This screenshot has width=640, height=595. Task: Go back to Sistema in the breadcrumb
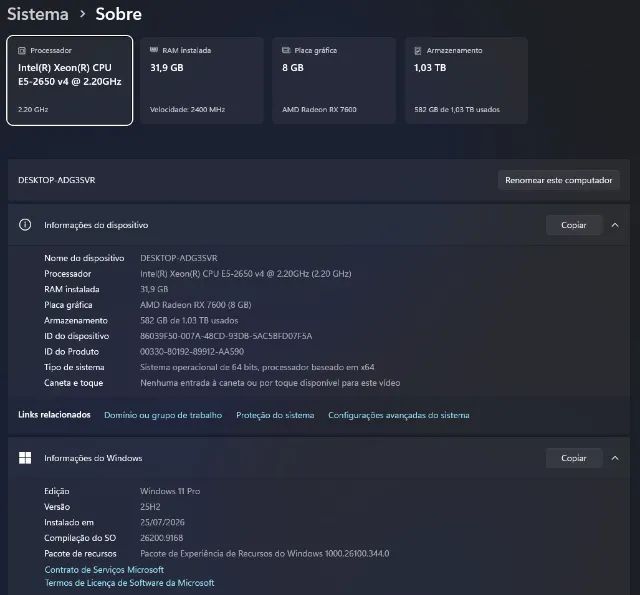click(x=38, y=14)
